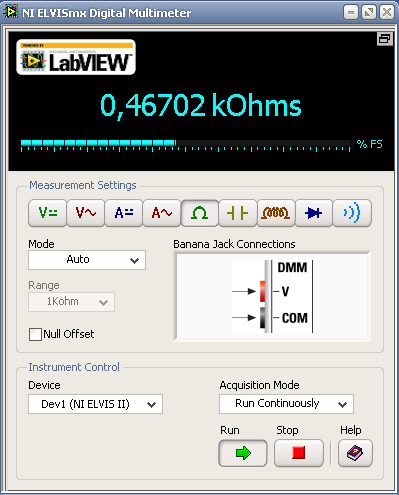Screen dimensions: 399x495
Task: Click the % FS bar graph
Action: (185, 145)
